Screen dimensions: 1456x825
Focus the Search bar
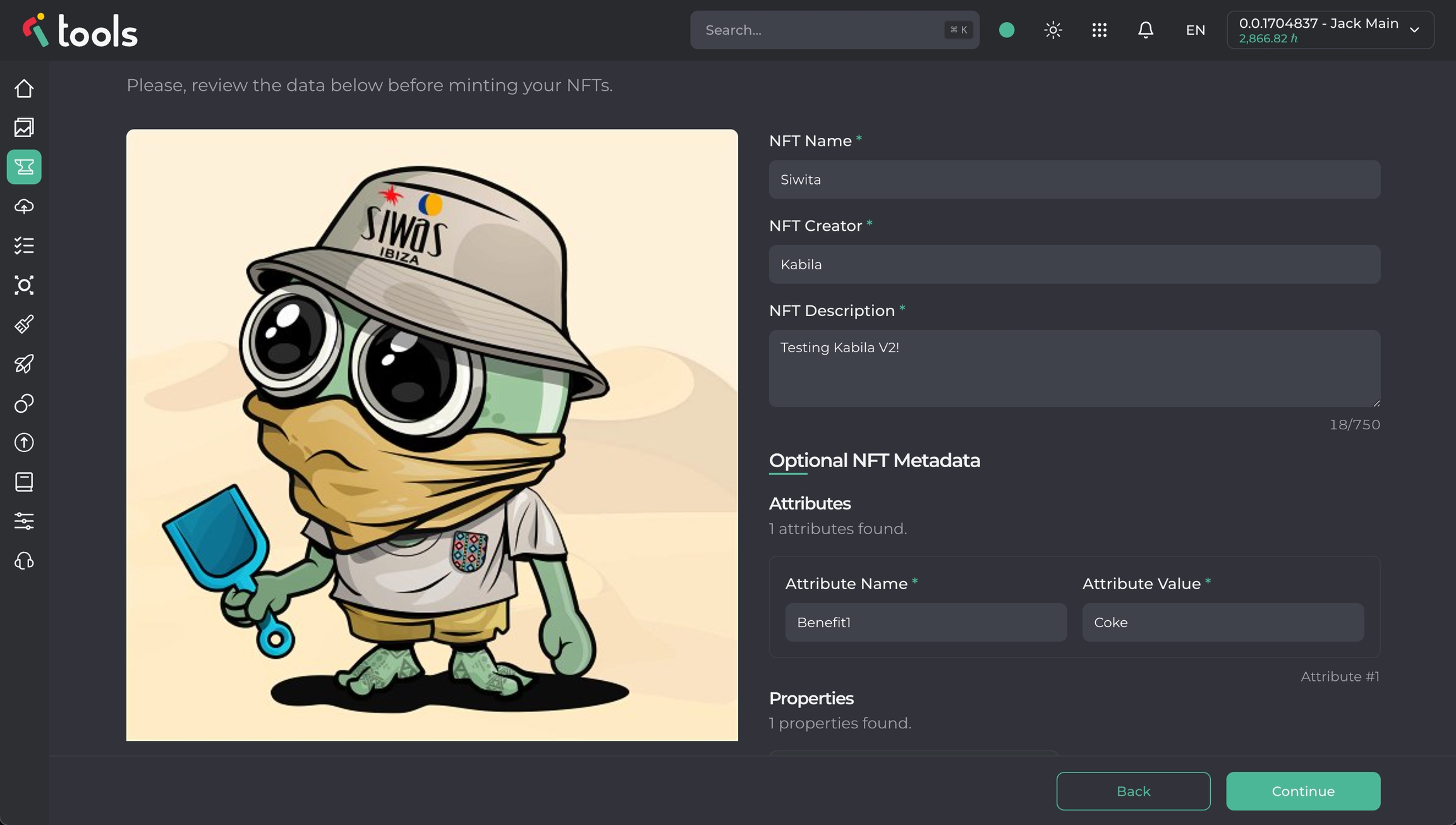click(822, 30)
